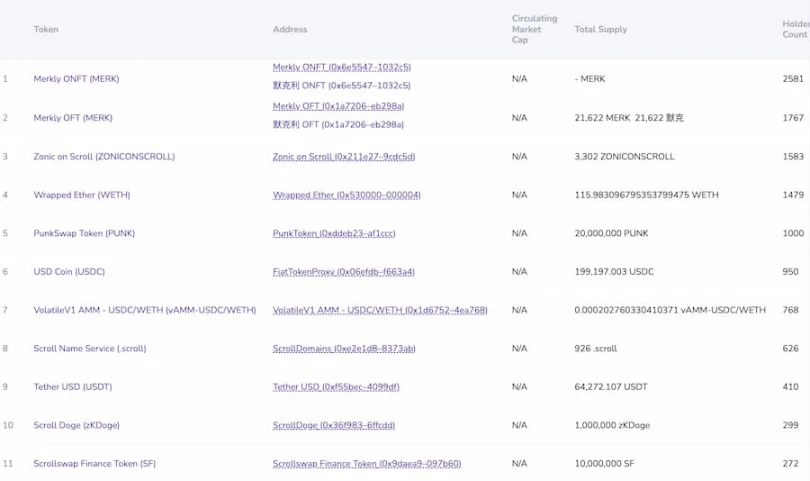Click holder count 626

coord(790,349)
